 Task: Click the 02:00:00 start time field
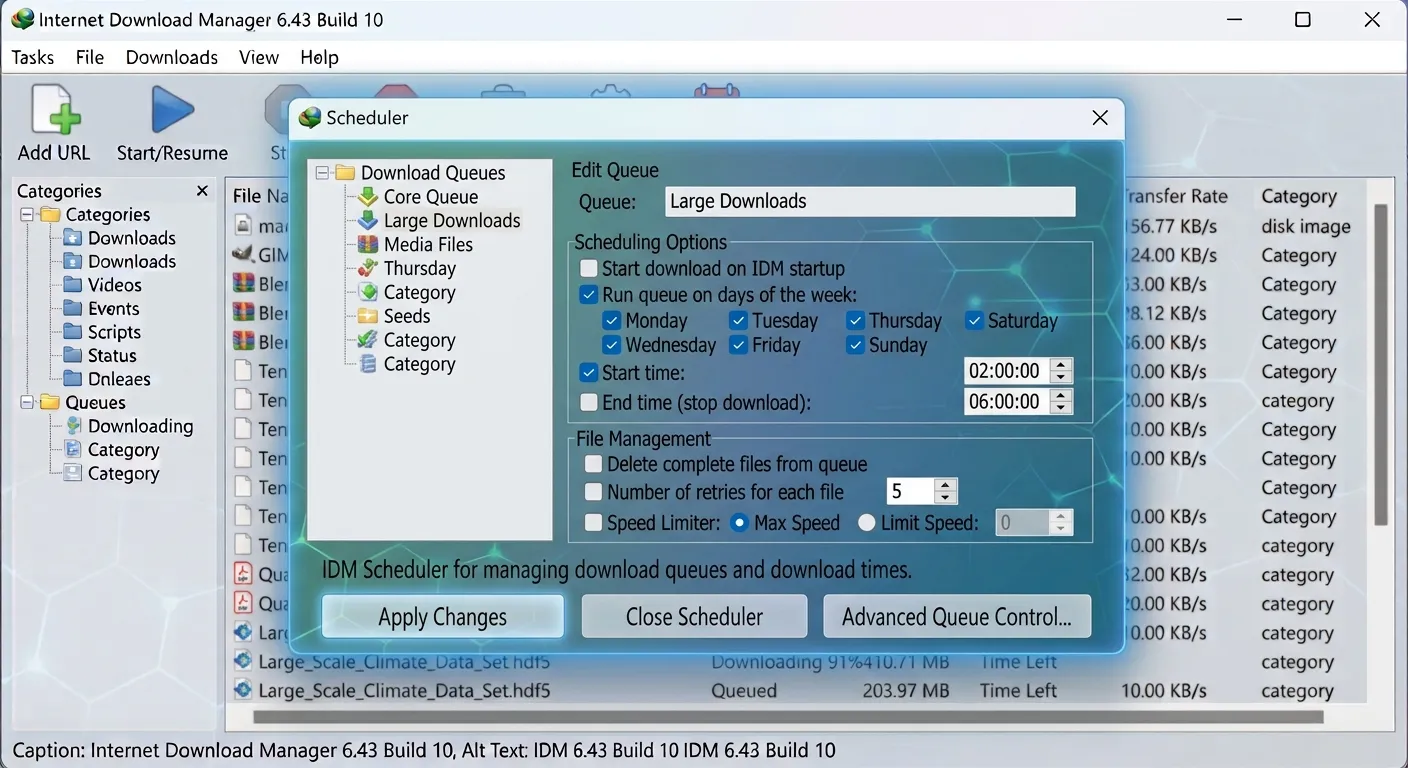click(x=1007, y=372)
